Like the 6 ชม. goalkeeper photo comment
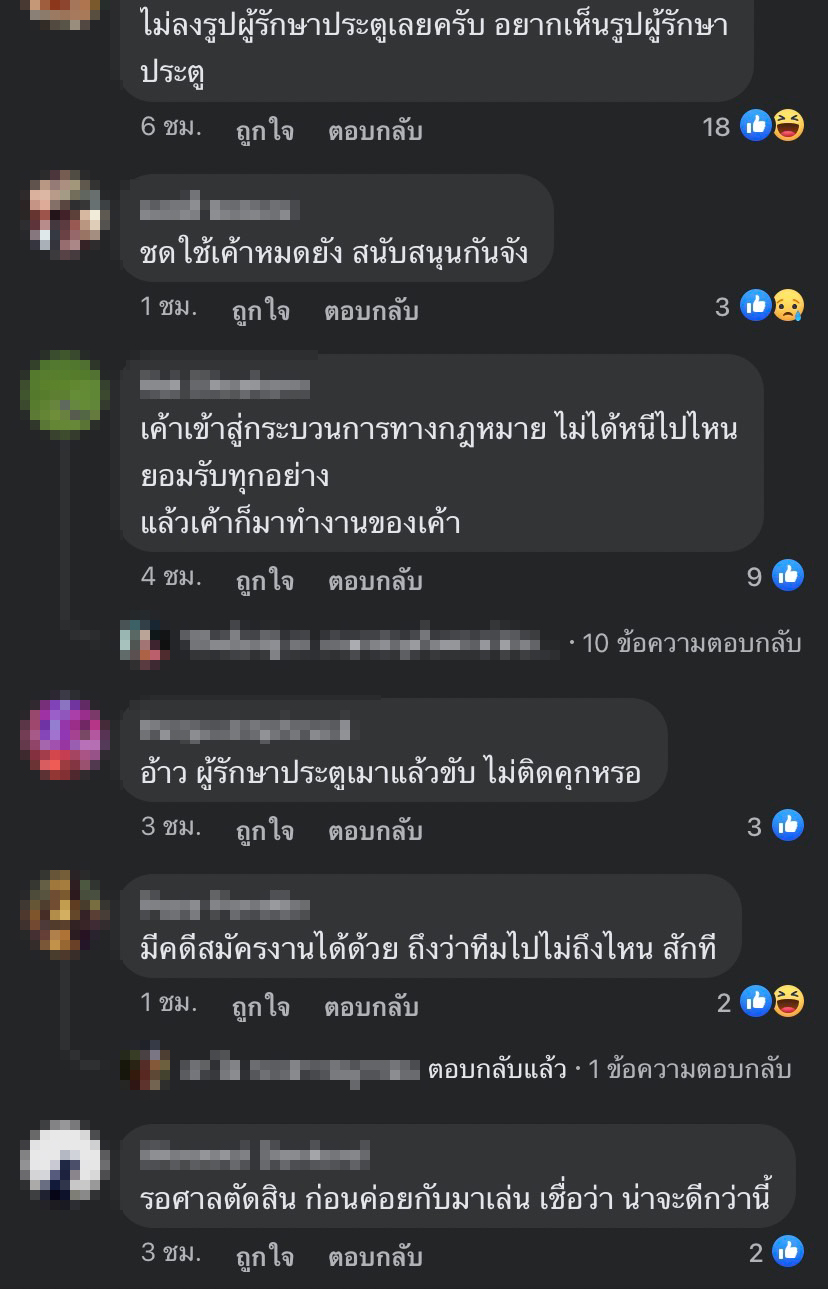The height and width of the screenshot is (1289, 828). coord(265,130)
